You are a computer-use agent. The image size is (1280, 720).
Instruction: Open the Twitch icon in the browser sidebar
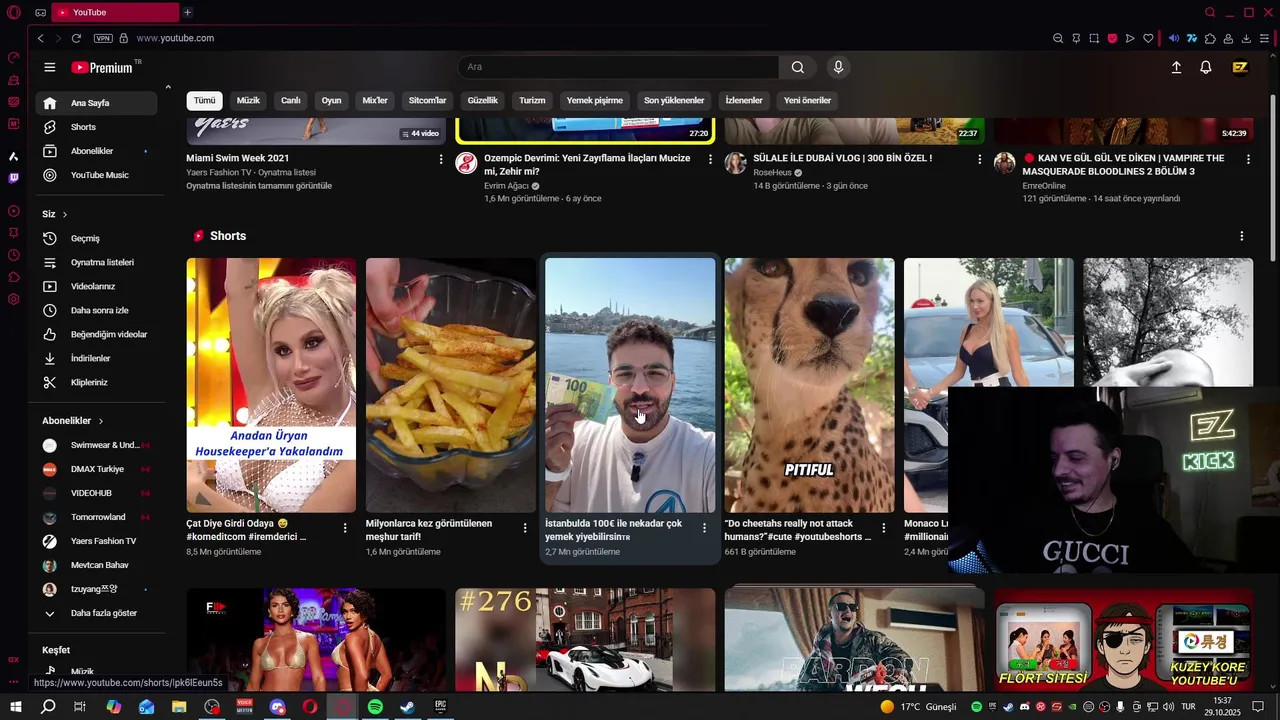pos(13,178)
